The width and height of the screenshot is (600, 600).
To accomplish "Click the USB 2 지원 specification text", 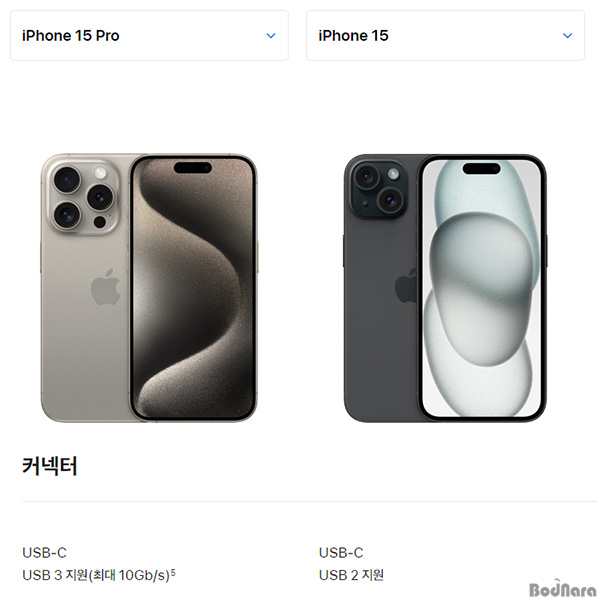I will [x=351, y=575].
